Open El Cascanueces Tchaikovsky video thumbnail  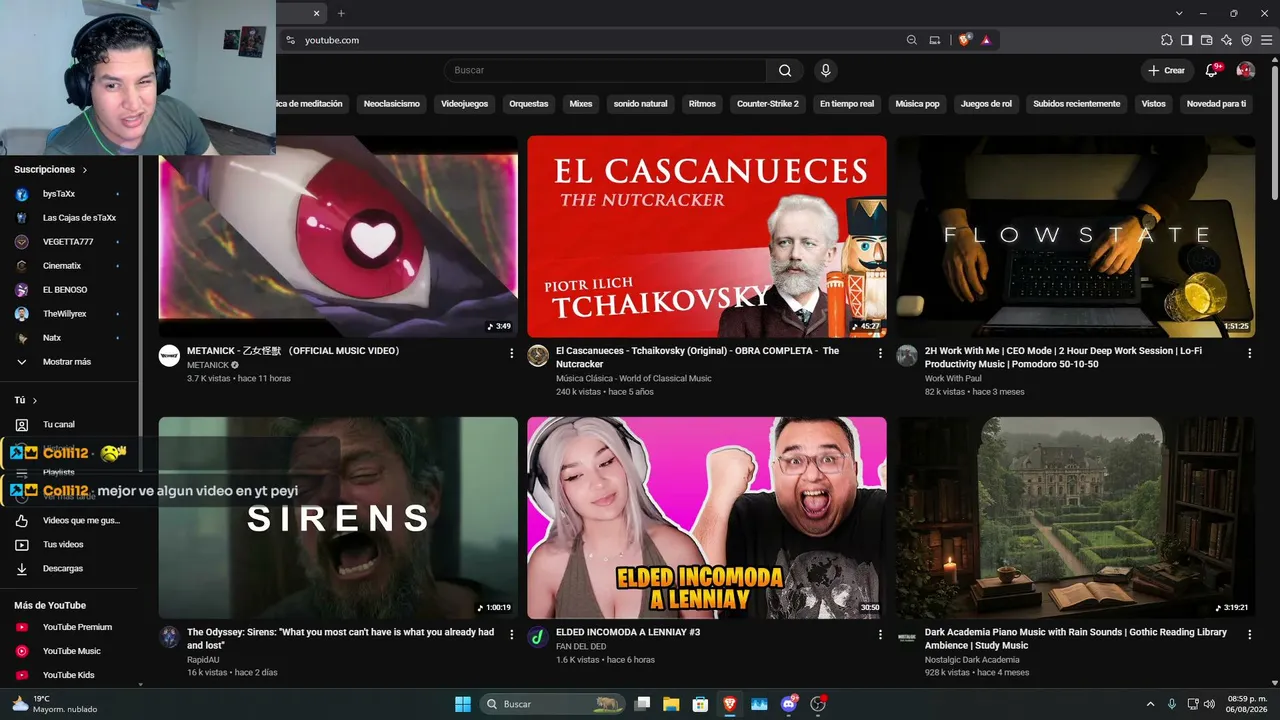707,237
